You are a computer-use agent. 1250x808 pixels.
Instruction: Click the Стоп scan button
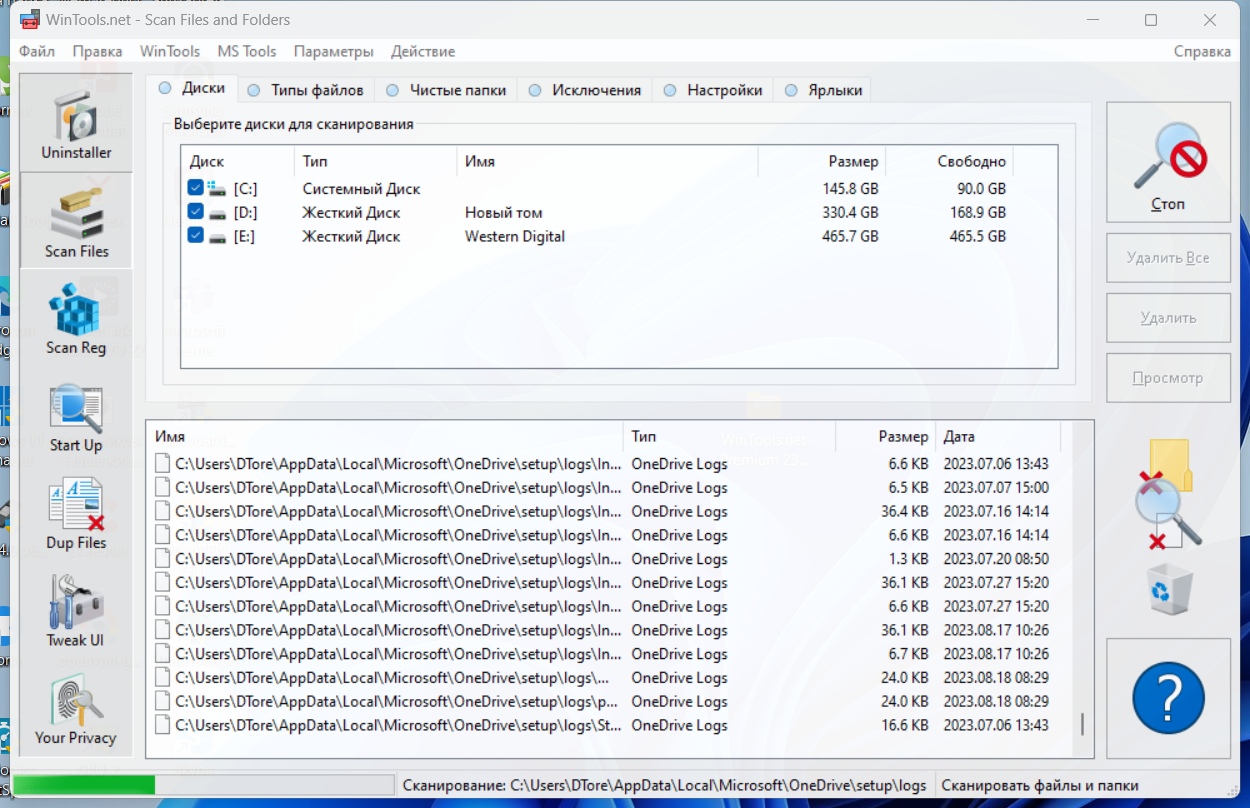click(1168, 162)
